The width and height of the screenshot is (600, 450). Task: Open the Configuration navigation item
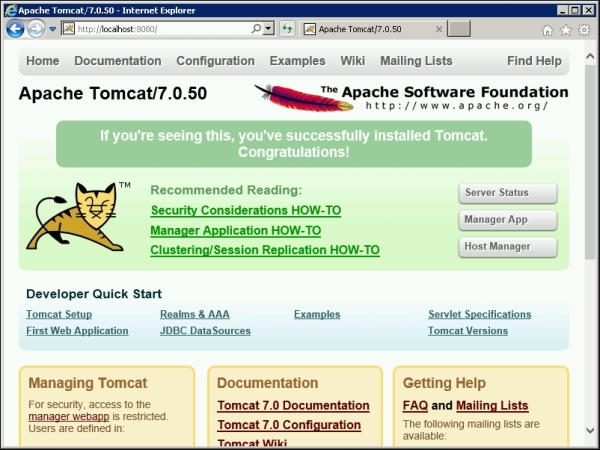coord(215,61)
